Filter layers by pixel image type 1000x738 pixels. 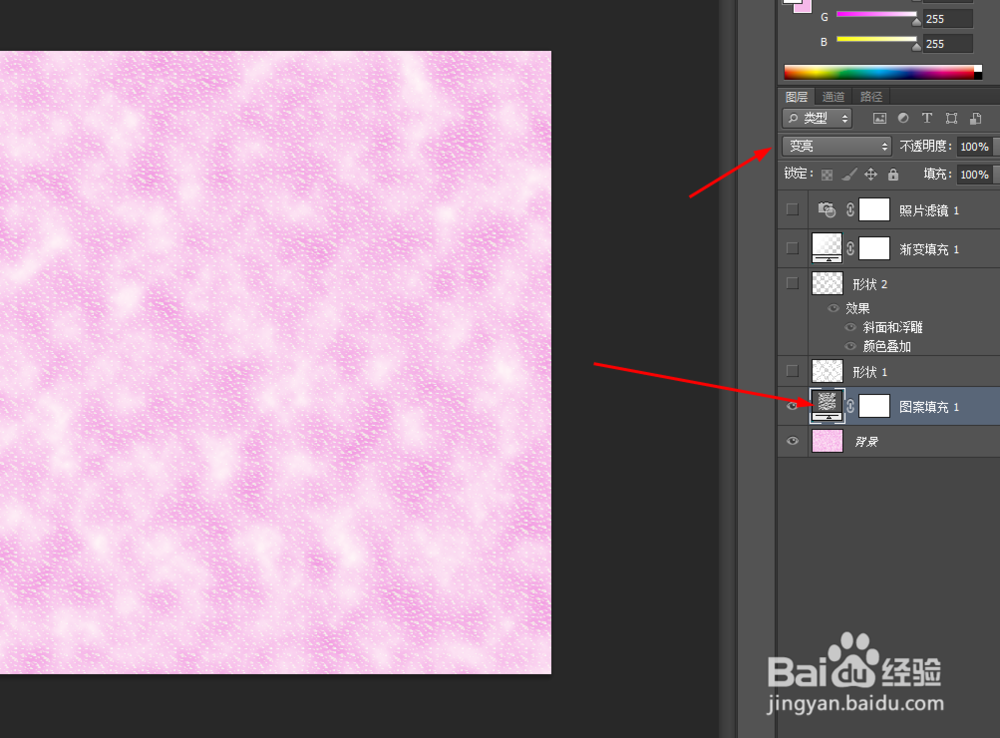[x=879, y=118]
